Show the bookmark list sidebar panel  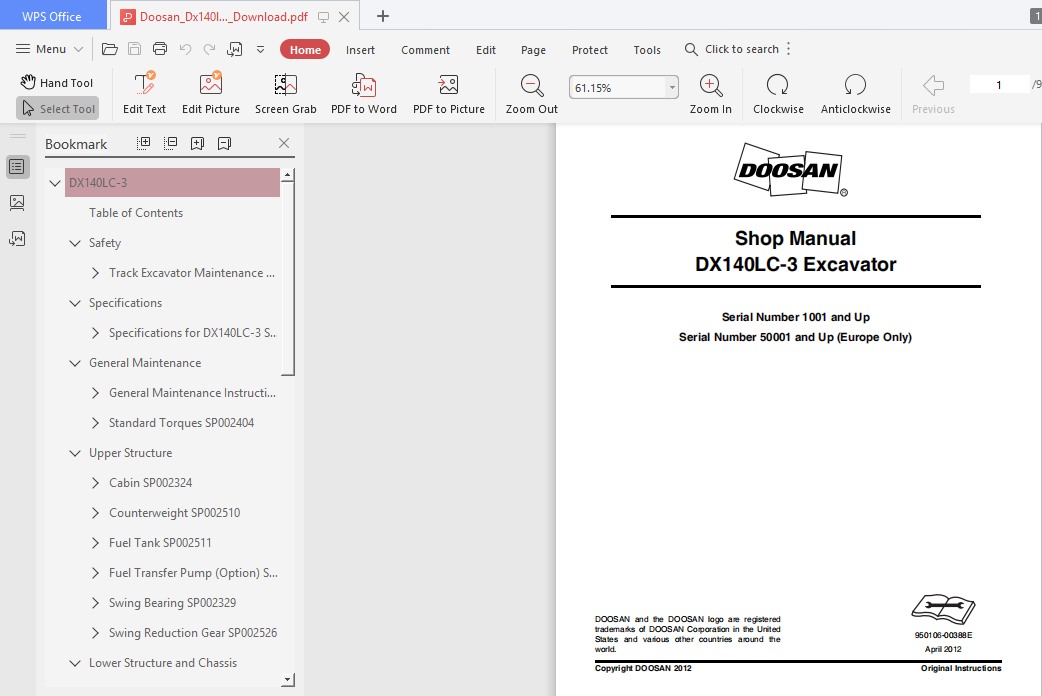[17, 166]
